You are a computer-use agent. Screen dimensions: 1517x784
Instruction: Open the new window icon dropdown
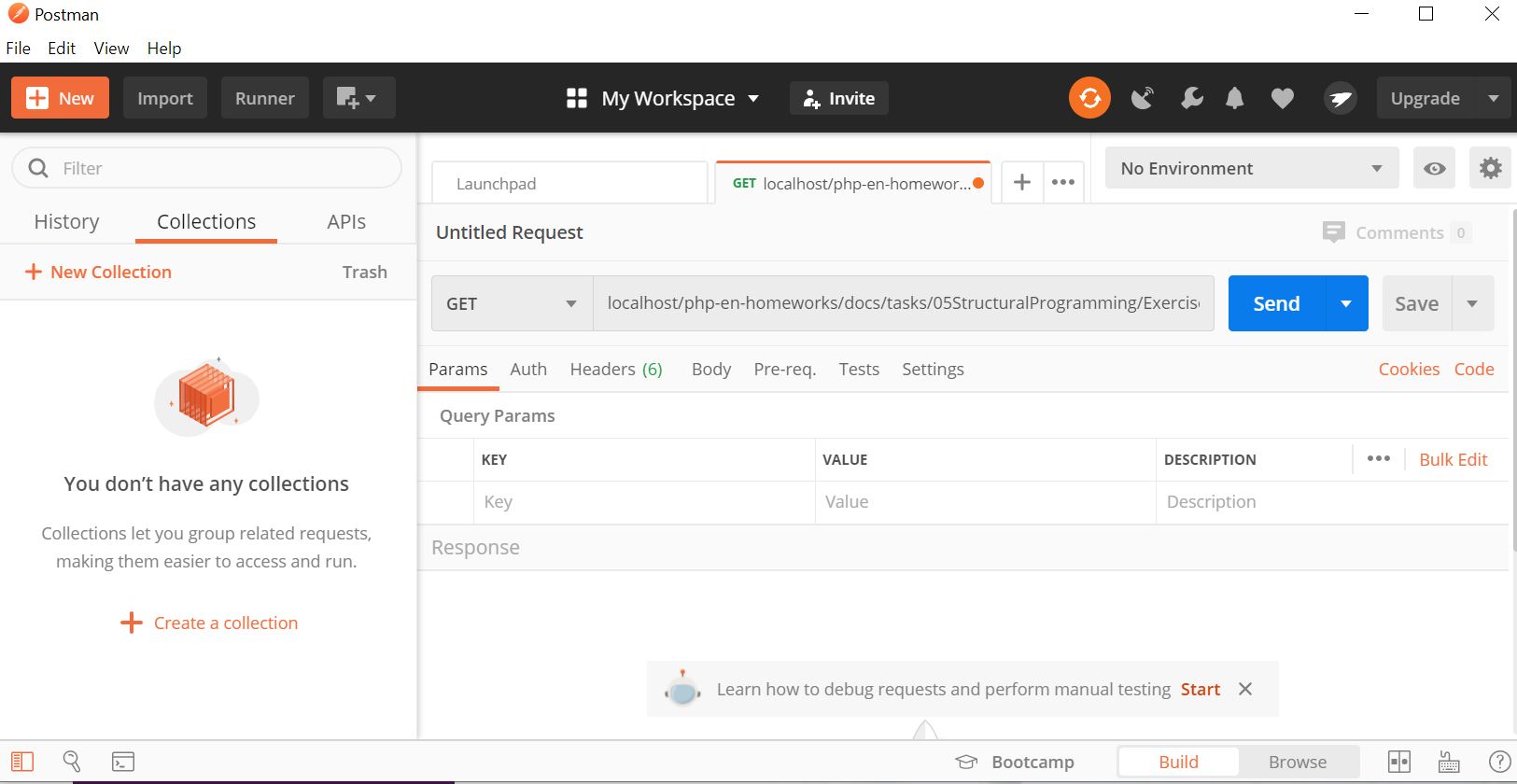coord(358,98)
